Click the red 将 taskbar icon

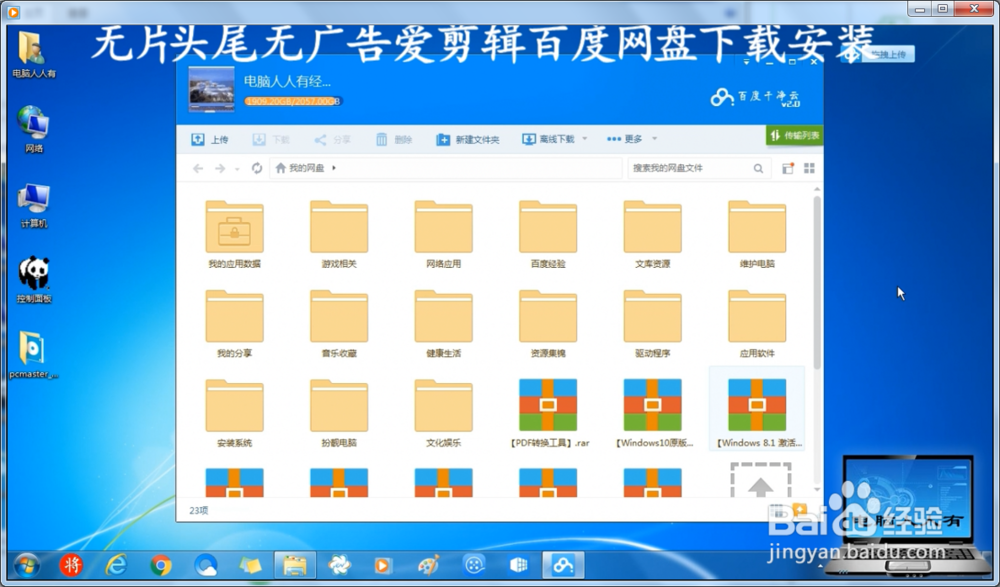pyautogui.click(x=71, y=565)
